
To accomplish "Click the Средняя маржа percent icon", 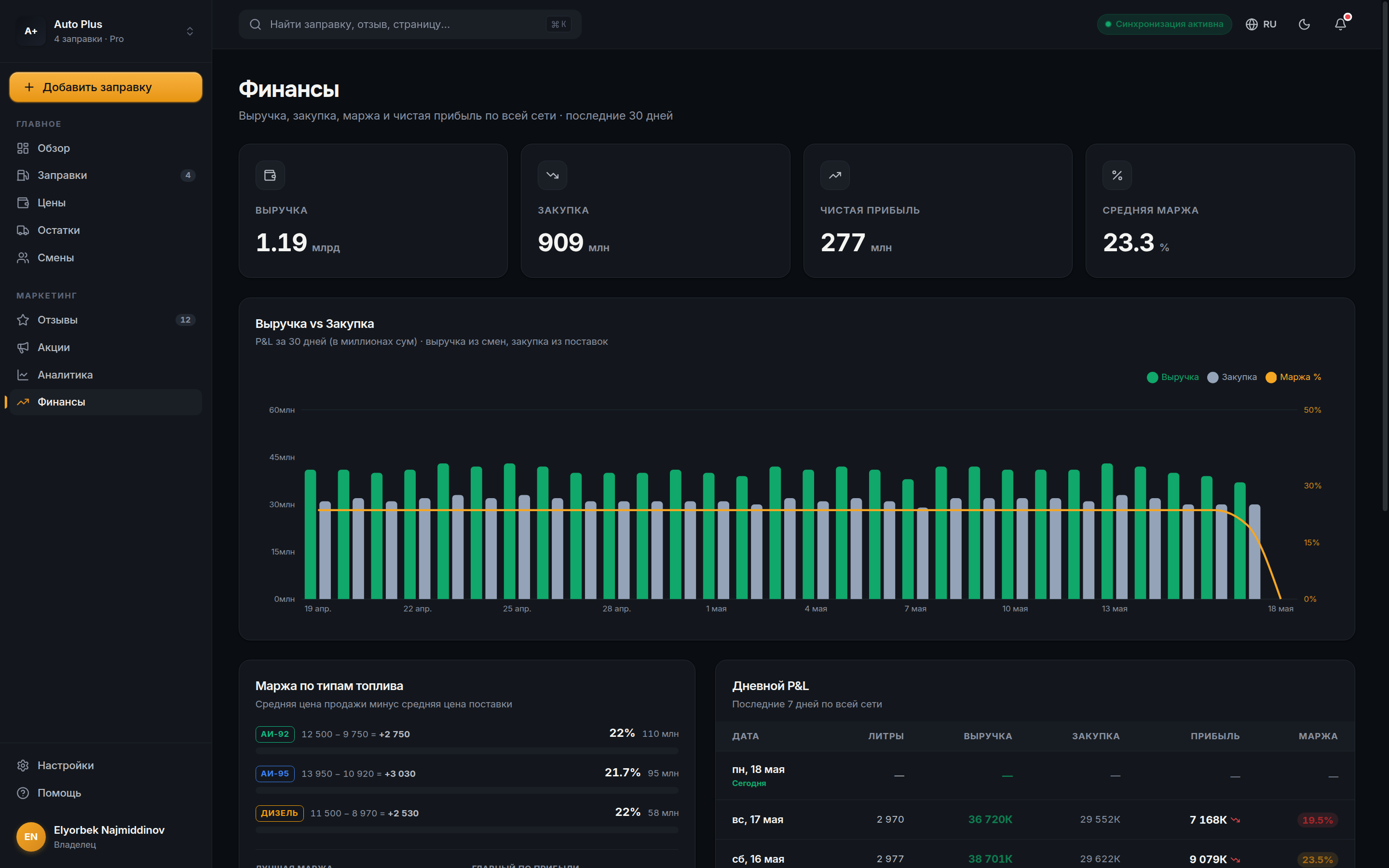I will click(x=1117, y=175).
